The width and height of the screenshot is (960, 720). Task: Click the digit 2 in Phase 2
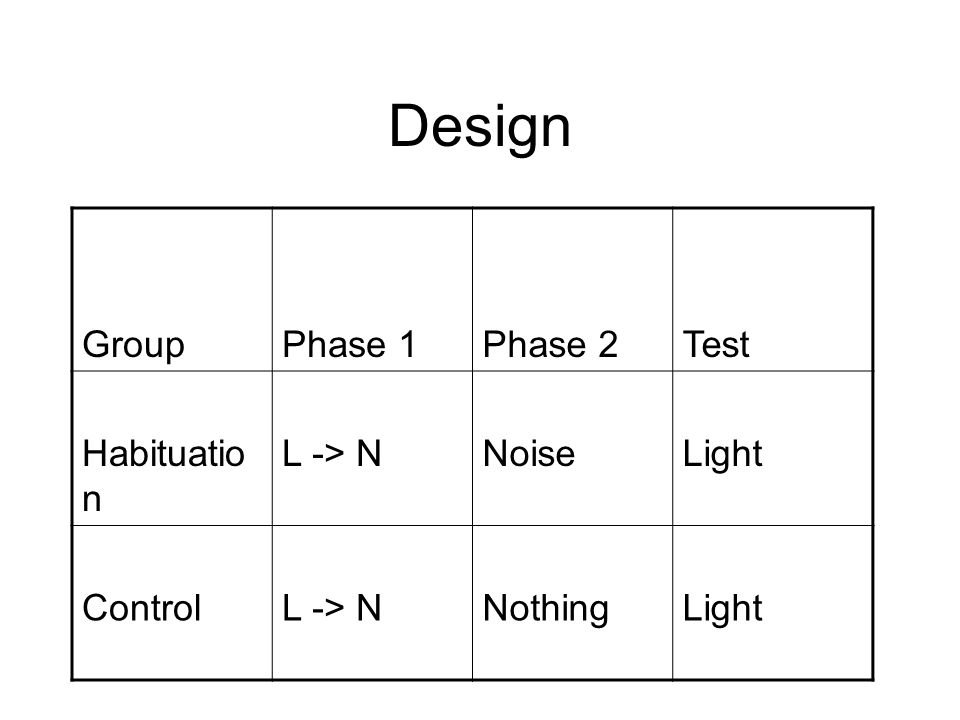607,344
